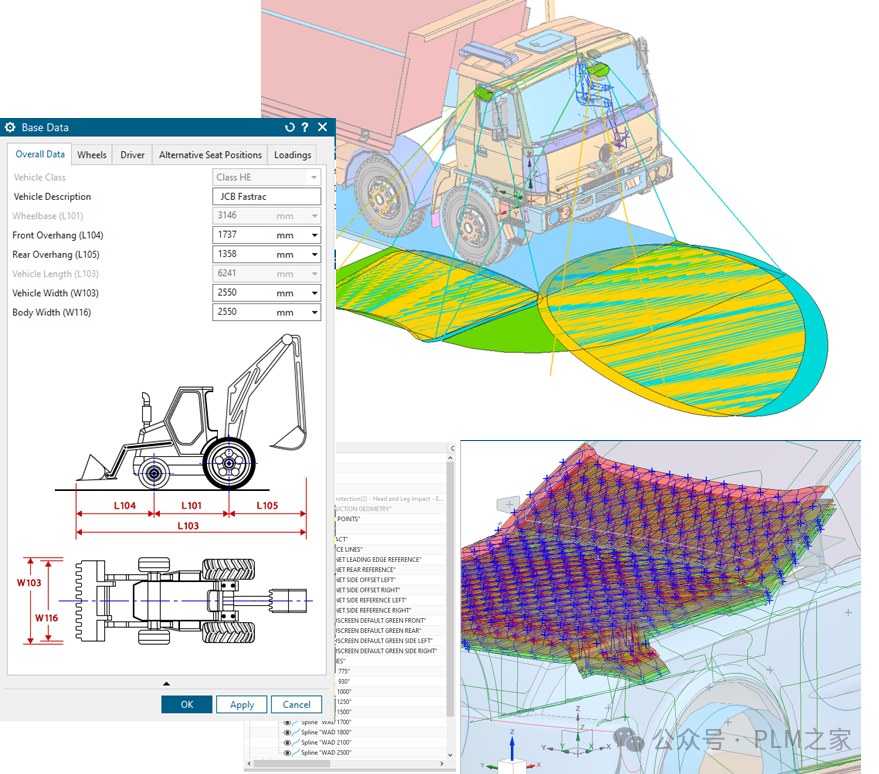Open the Loadings tab
The height and width of the screenshot is (774, 879).
[x=293, y=155]
